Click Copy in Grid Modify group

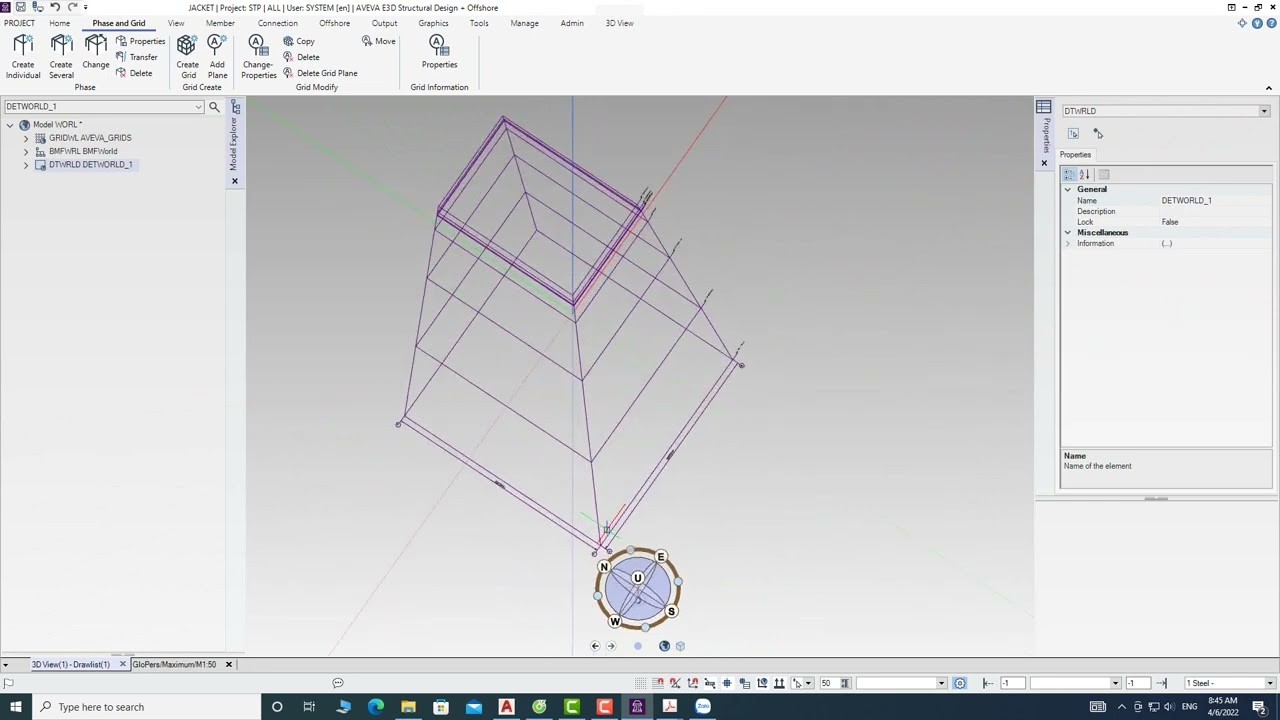(299, 41)
